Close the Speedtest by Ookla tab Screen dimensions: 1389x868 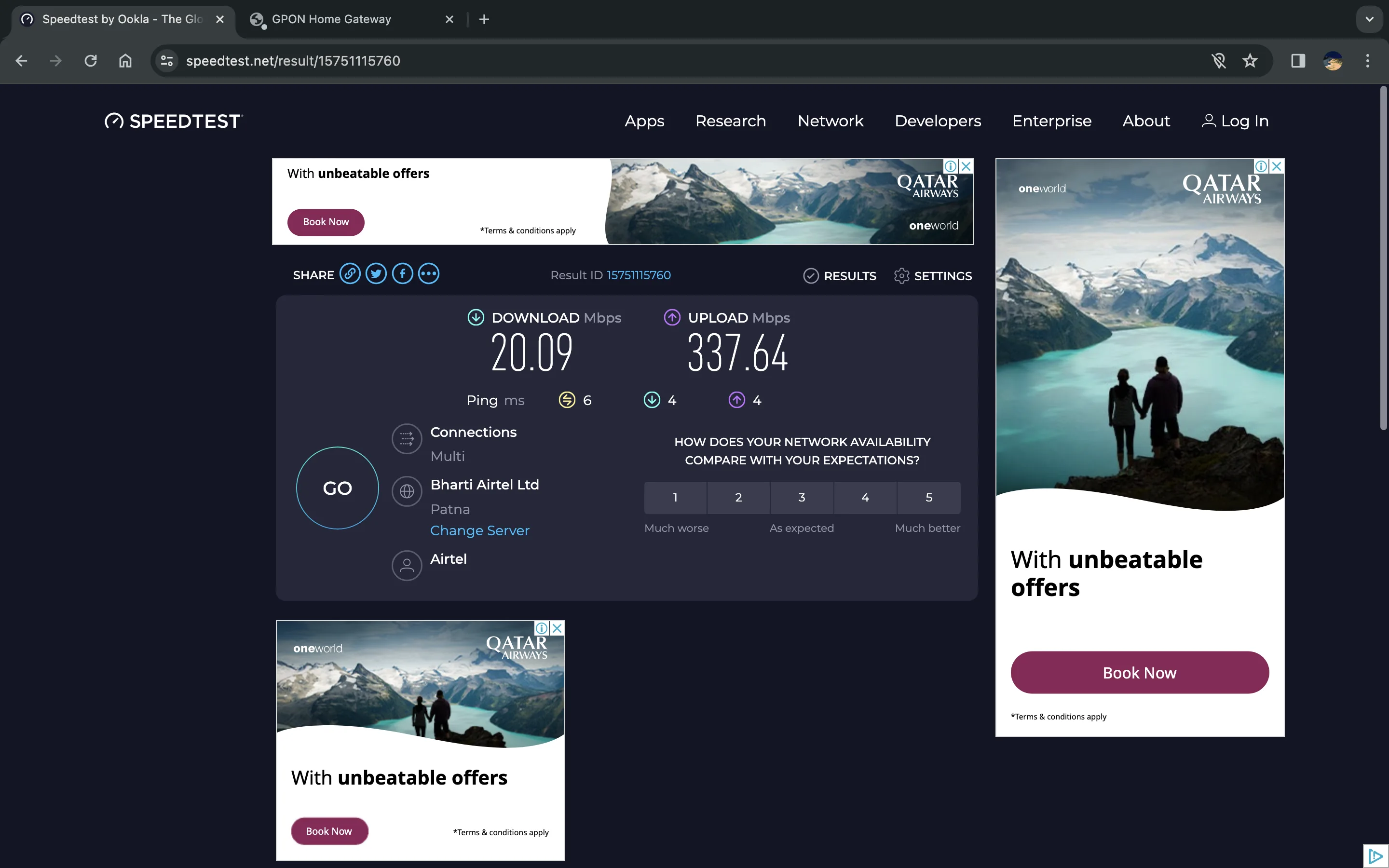point(220,19)
